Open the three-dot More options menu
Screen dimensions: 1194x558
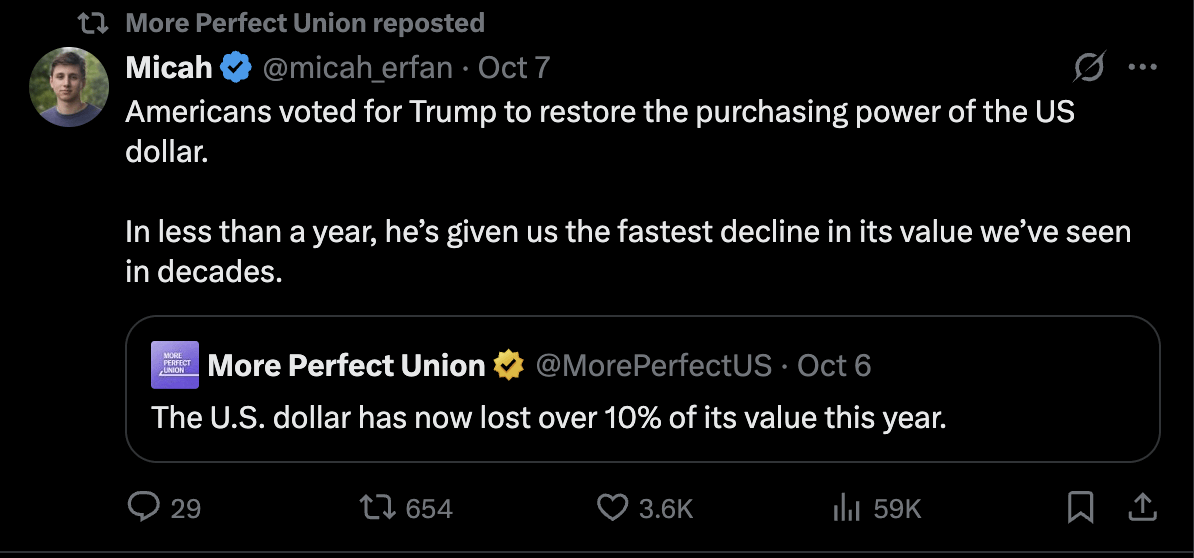(x=1141, y=68)
